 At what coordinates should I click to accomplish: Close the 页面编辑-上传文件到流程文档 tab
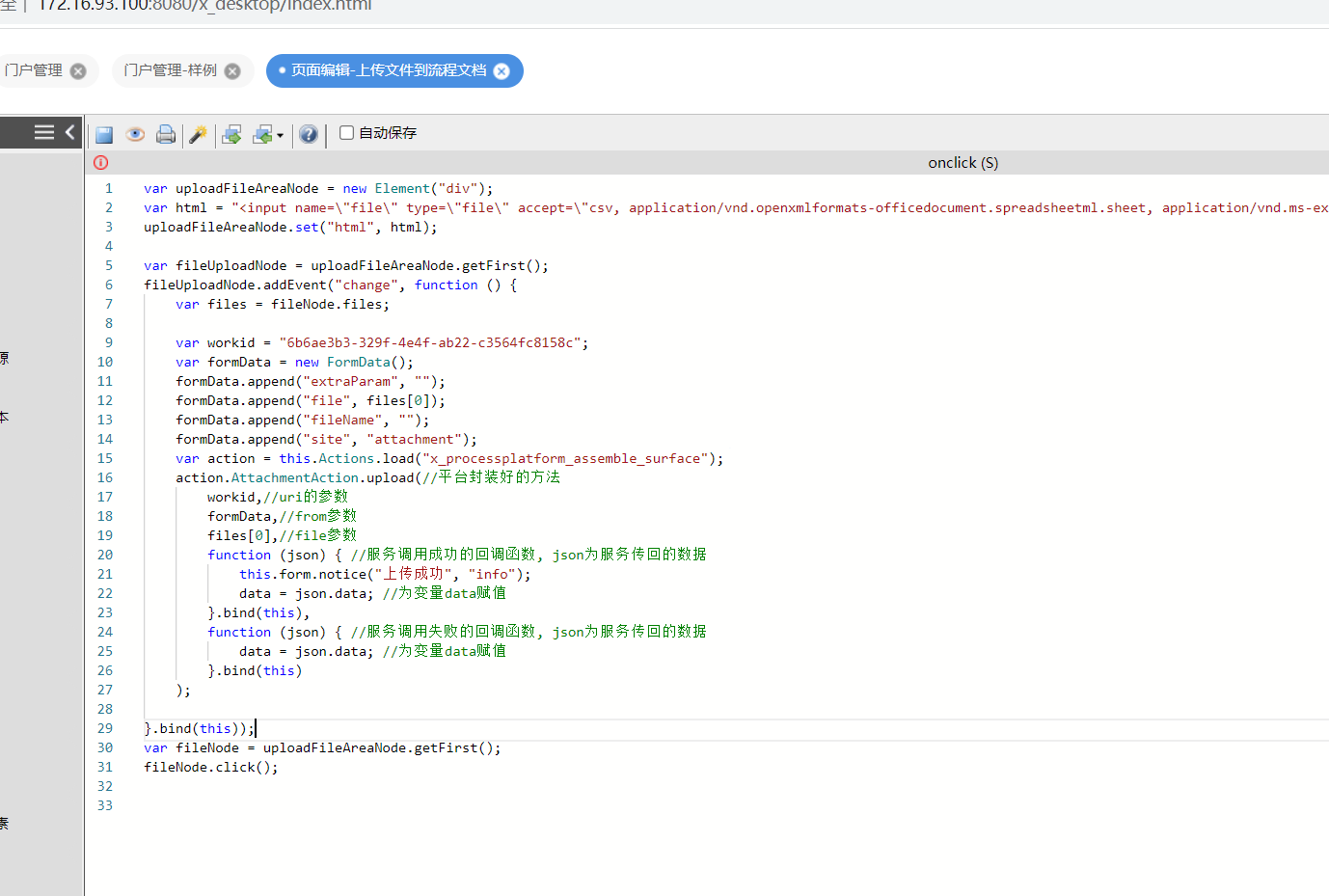[x=502, y=71]
